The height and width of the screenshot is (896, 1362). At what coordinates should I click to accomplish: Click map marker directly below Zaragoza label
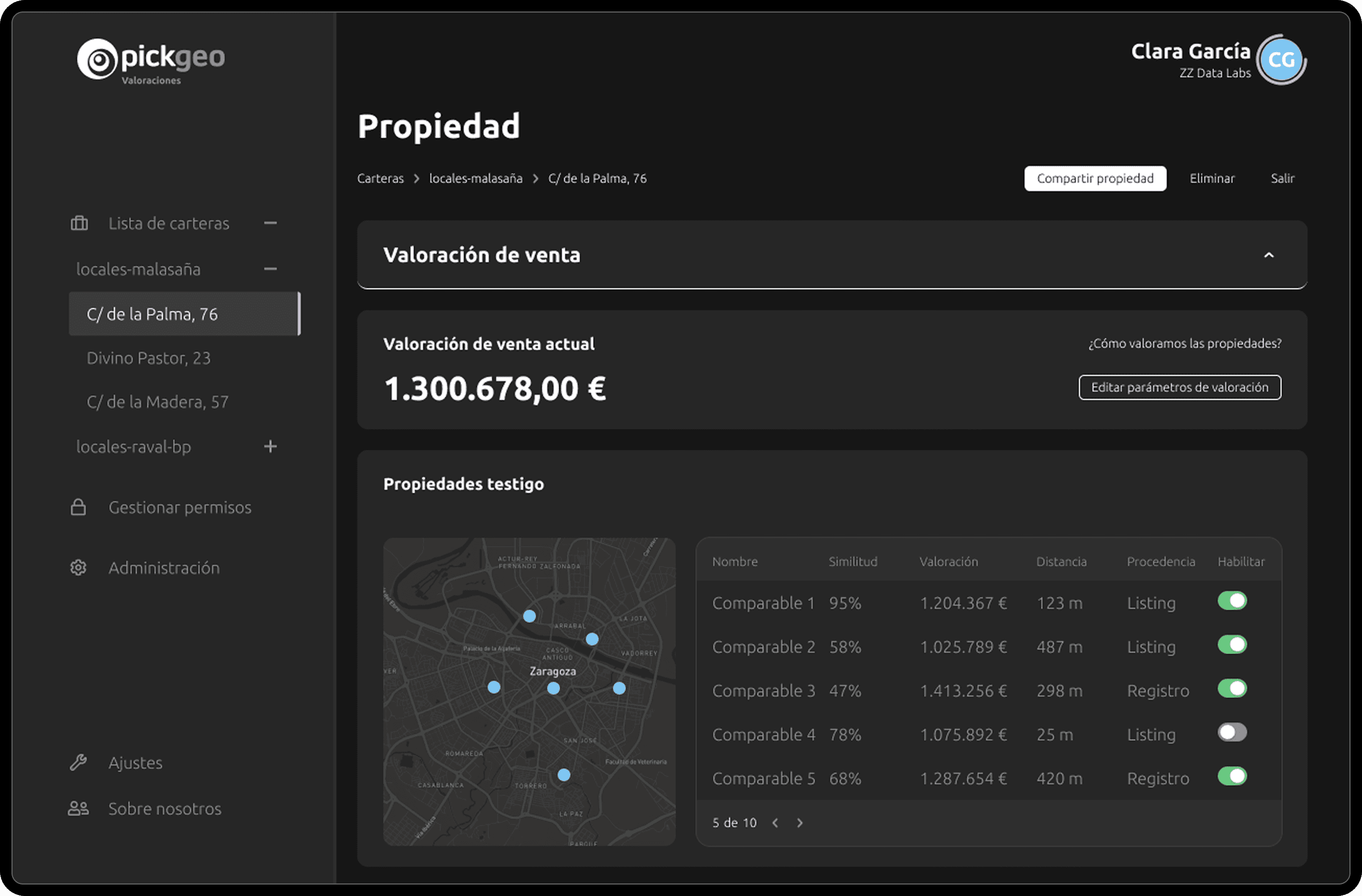553,688
